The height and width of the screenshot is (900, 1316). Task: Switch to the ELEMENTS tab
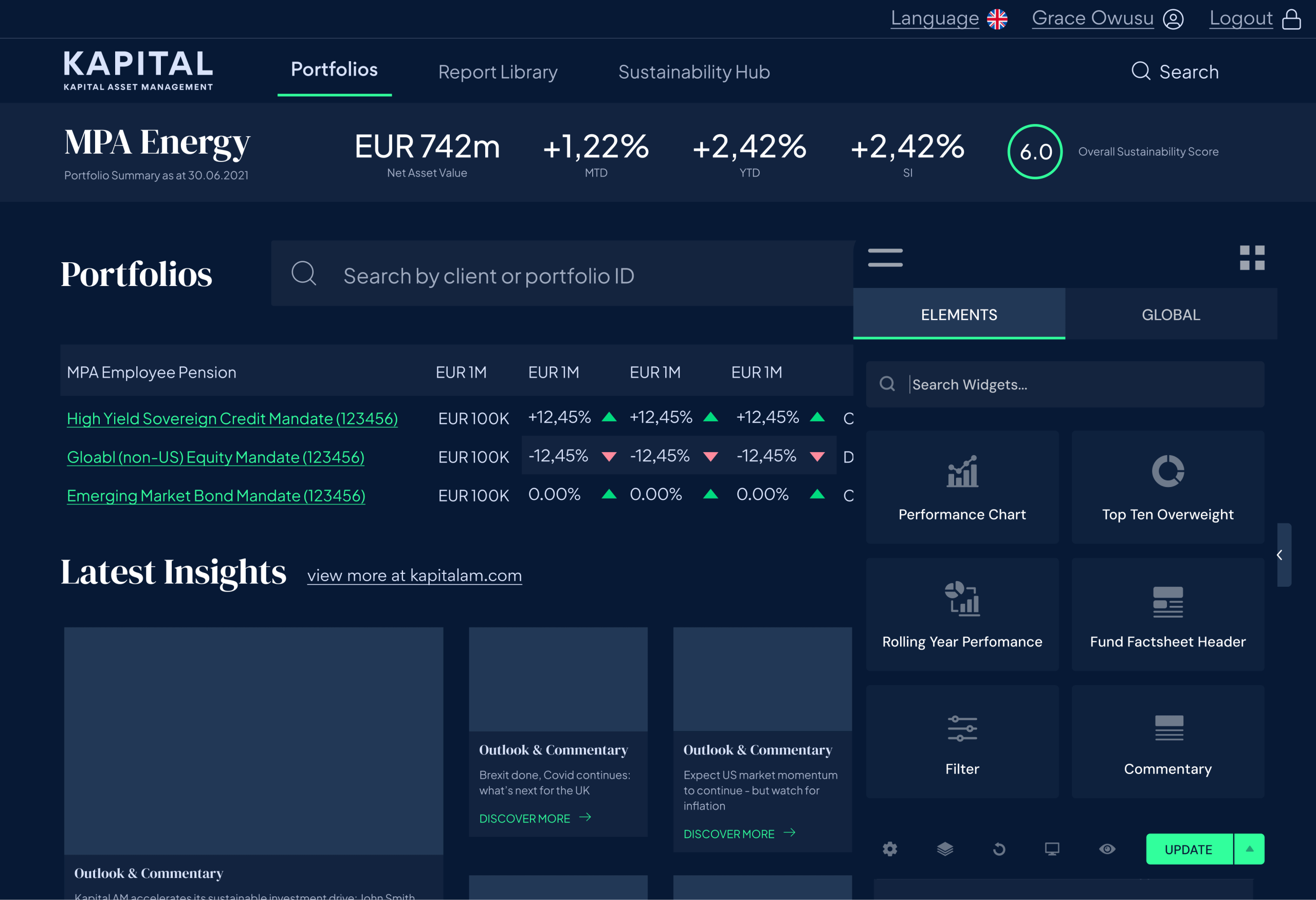(959, 314)
